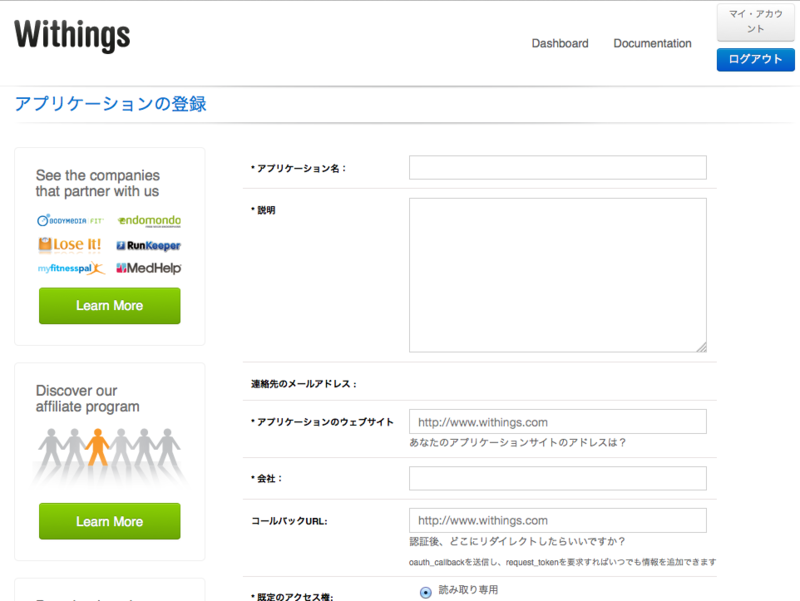Click the Withings logo

pyautogui.click(x=72, y=35)
